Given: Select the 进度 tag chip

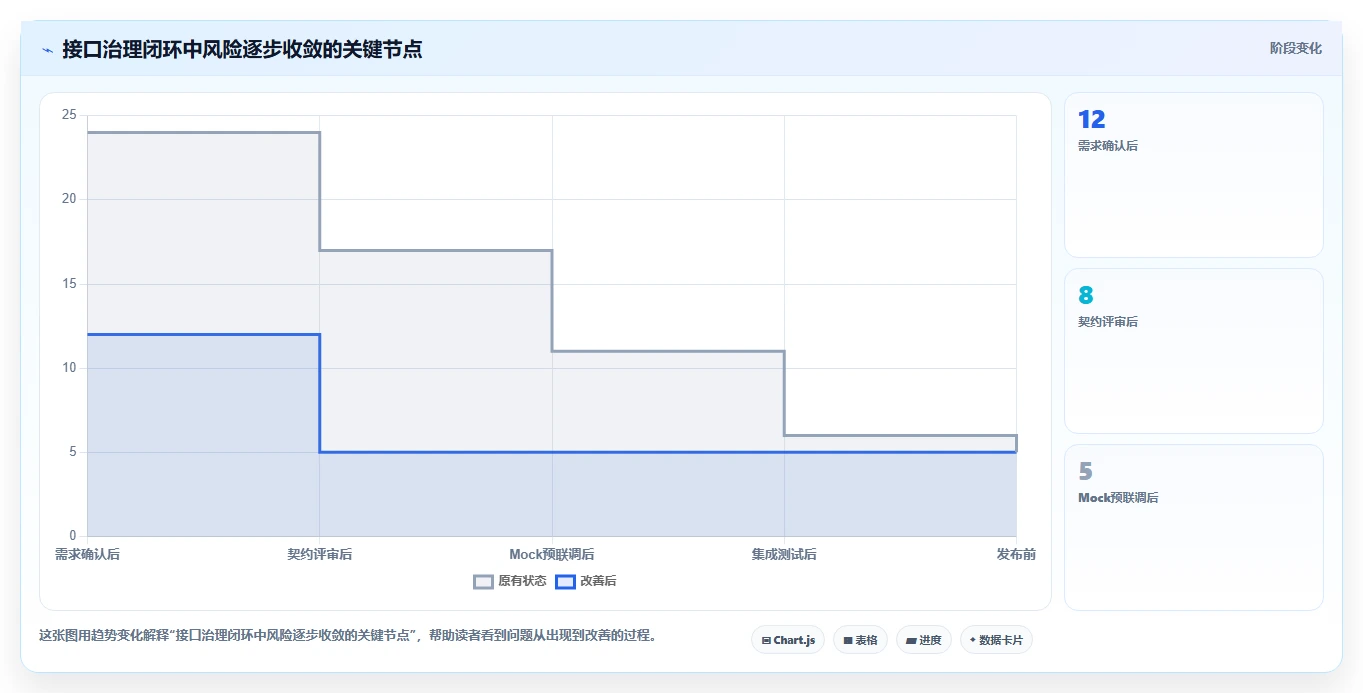Looking at the screenshot, I should pyautogui.click(x=924, y=640).
